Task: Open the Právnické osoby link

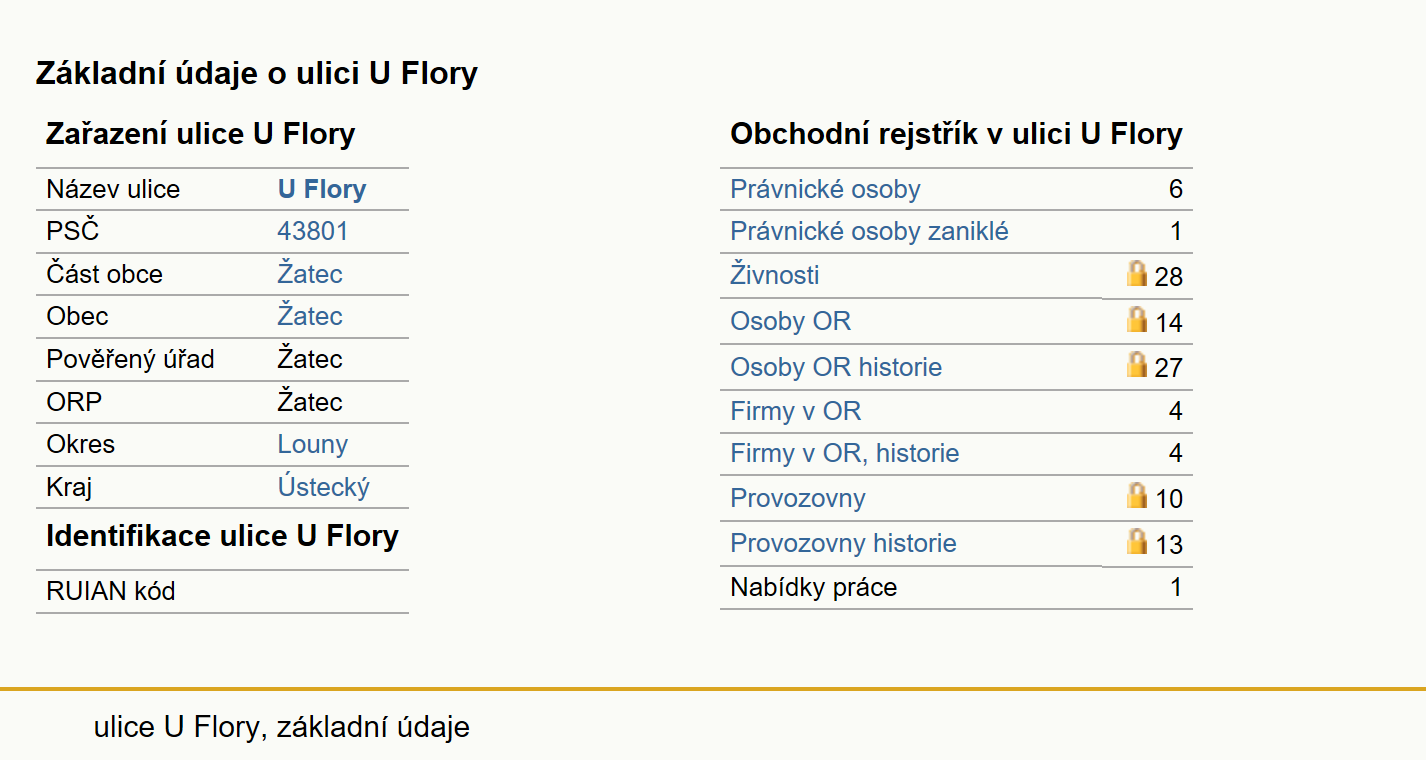Action: click(x=825, y=189)
